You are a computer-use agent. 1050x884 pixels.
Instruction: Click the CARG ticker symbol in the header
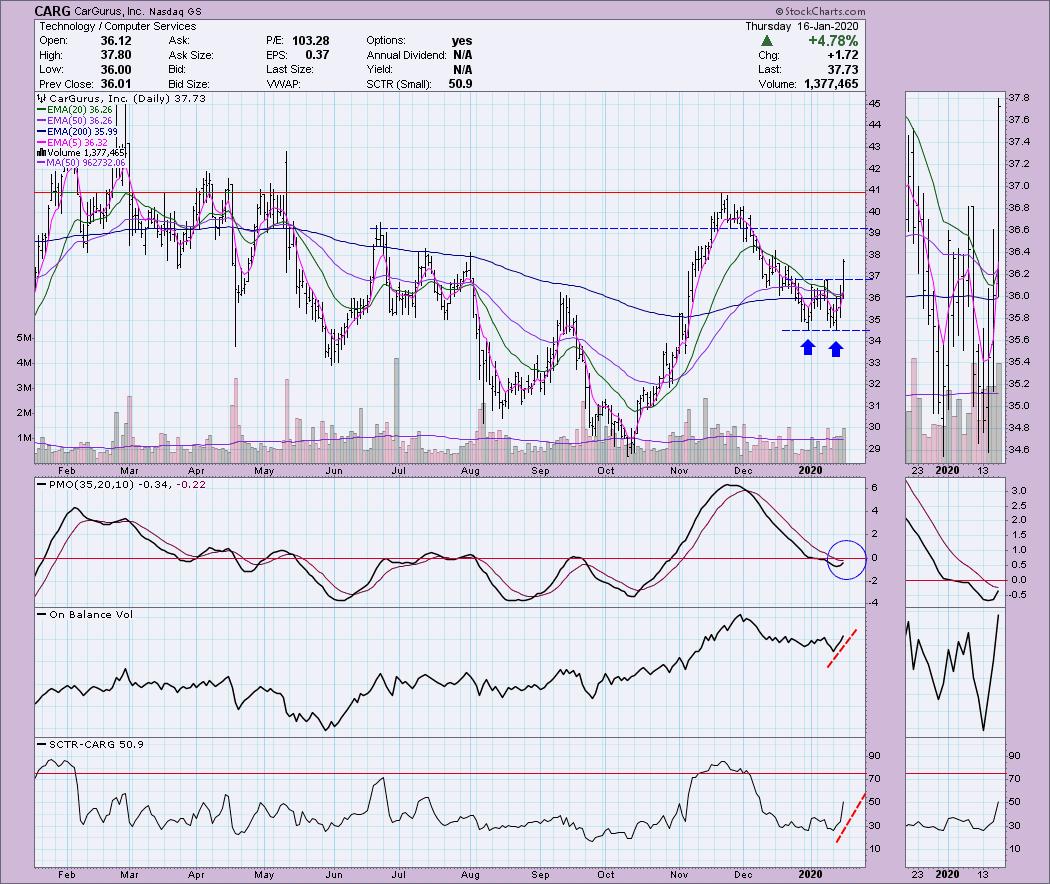point(52,11)
